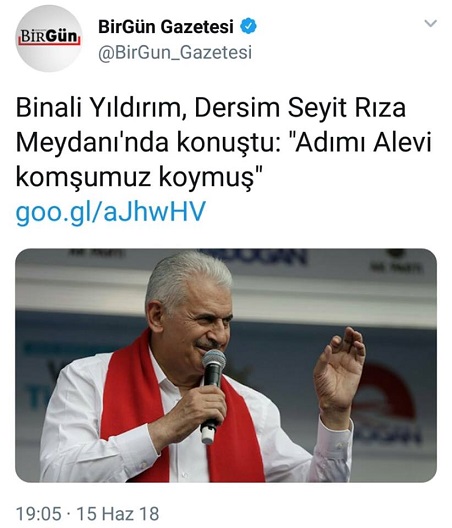452x528 pixels.
Task: Click the 19:05 tweet time
Action: click(39, 514)
